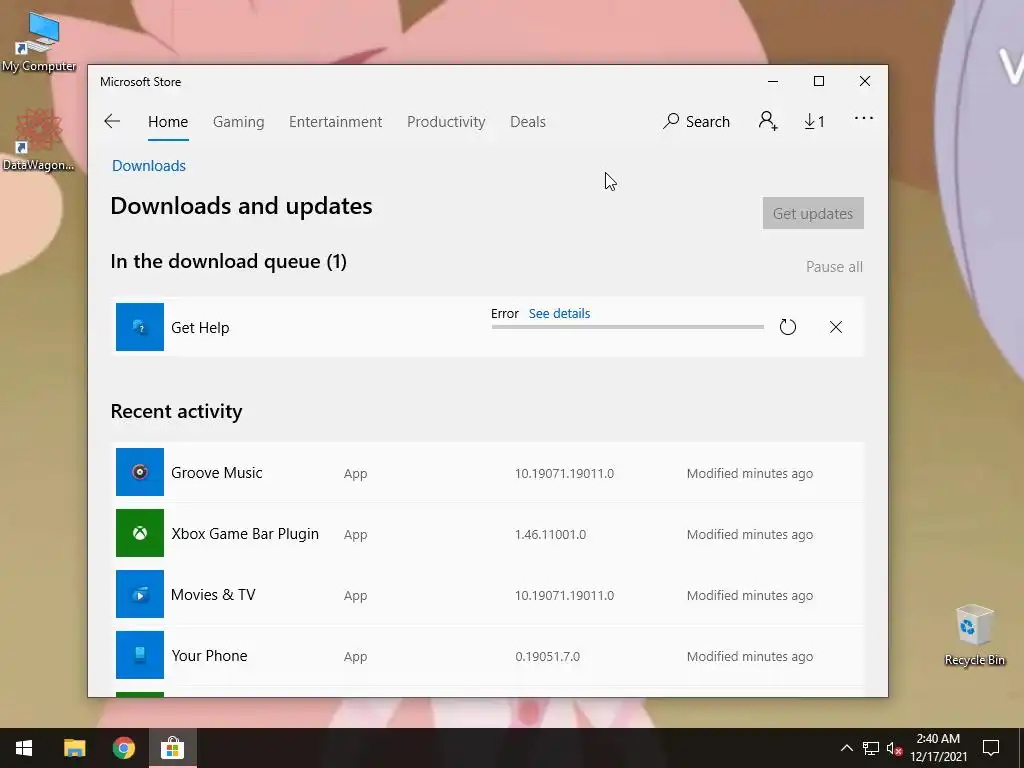Image resolution: width=1024 pixels, height=768 pixels.
Task: Select the Your Phone name
Action: click(209, 656)
